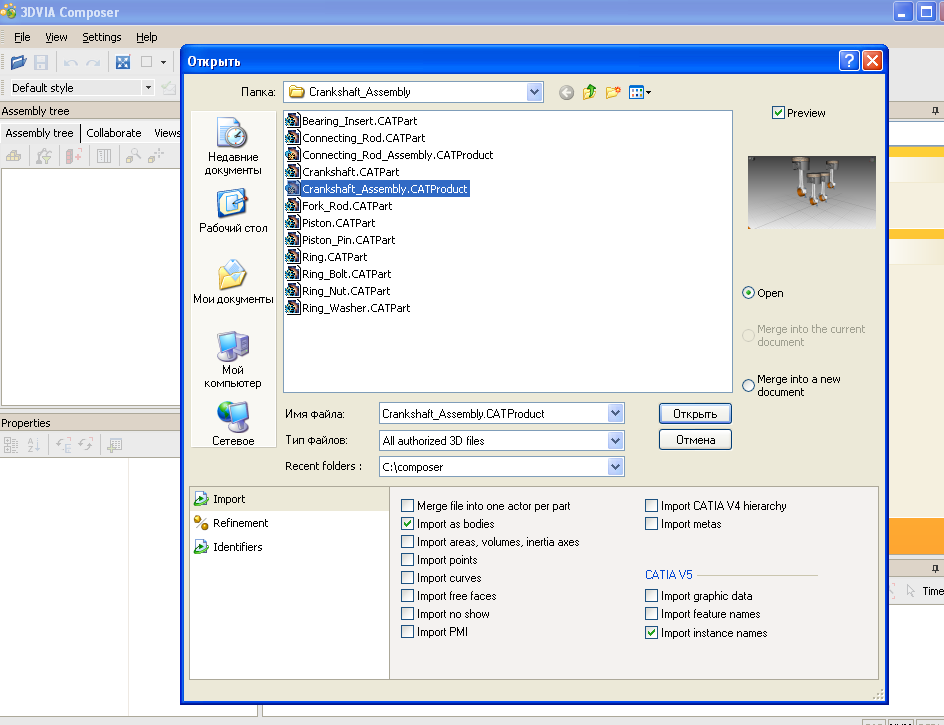Click categorized sort icon in Properties
This screenshot has height=725, width=944.
11,445
